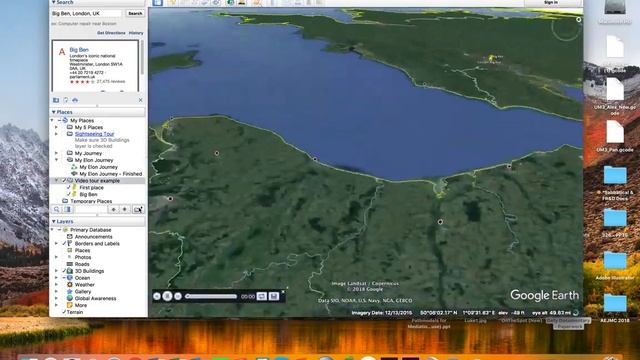
Task: Expand the Photos layer arrow
Action: coord(56,257)
